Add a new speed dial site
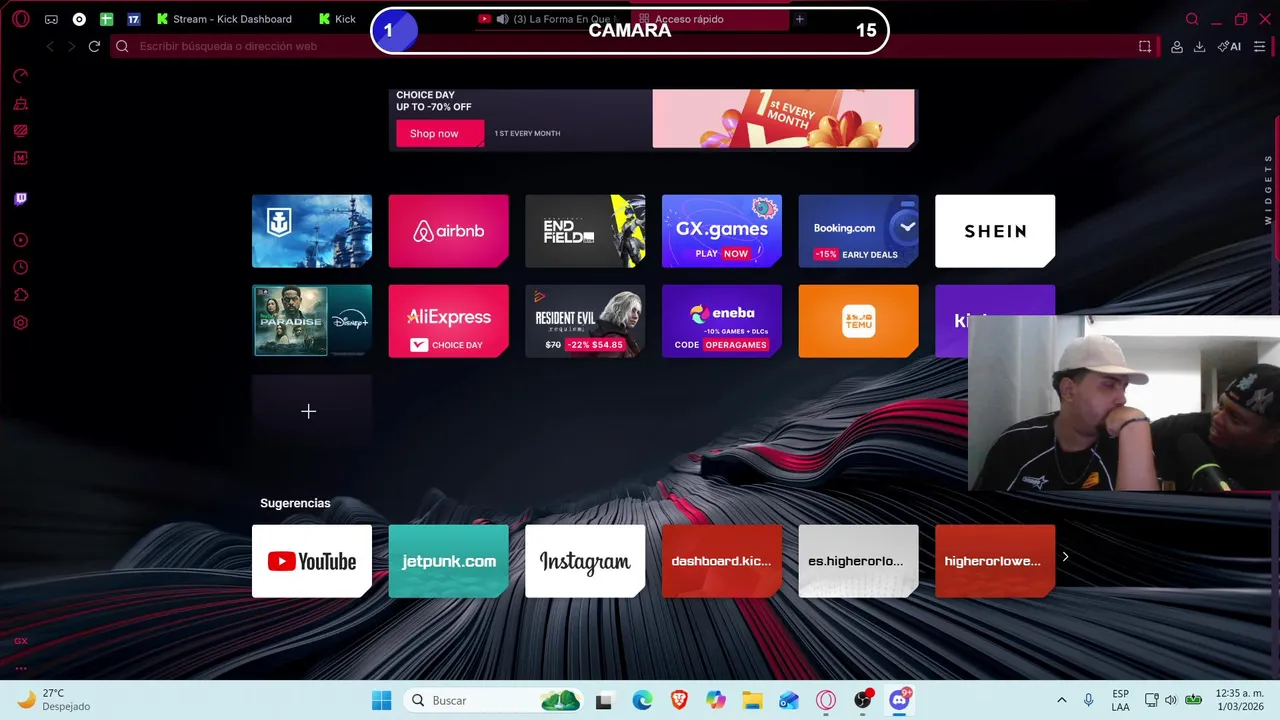 [x=312, y=411]
